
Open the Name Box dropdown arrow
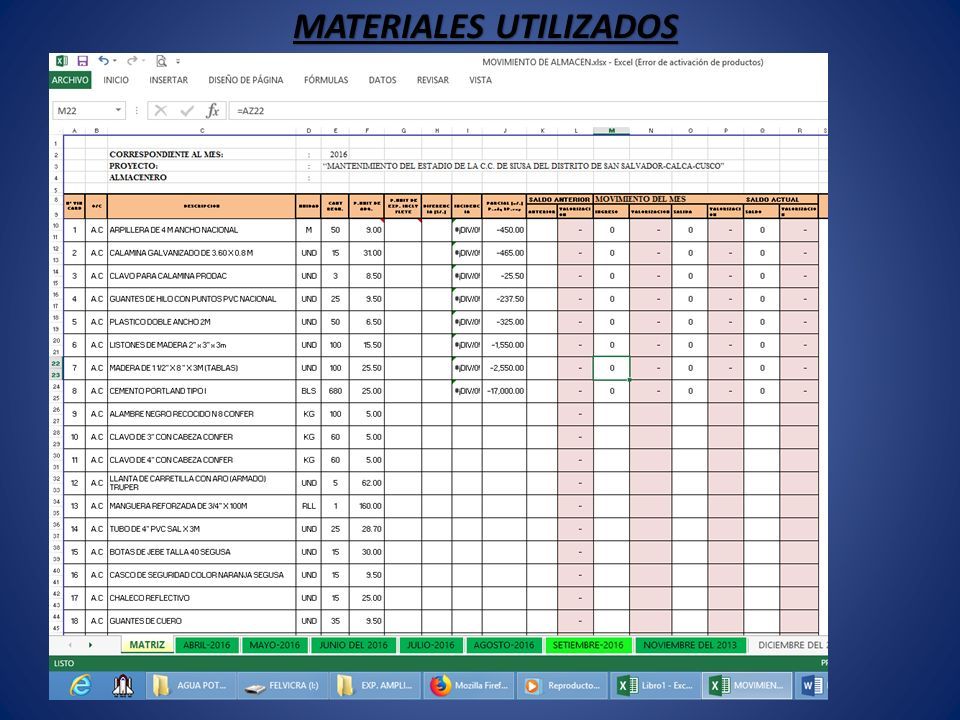[118, 110]
